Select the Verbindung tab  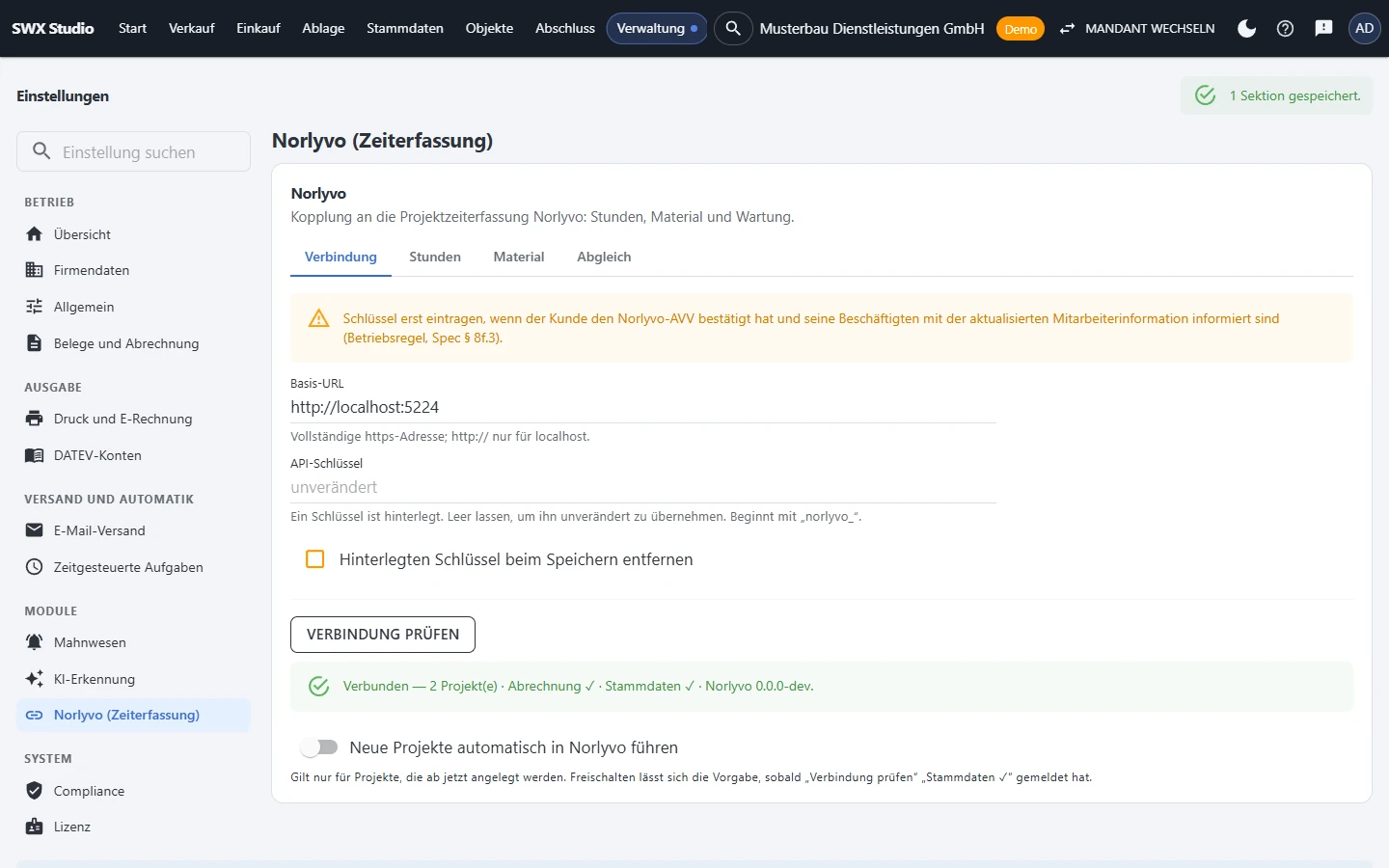(340, 257)
